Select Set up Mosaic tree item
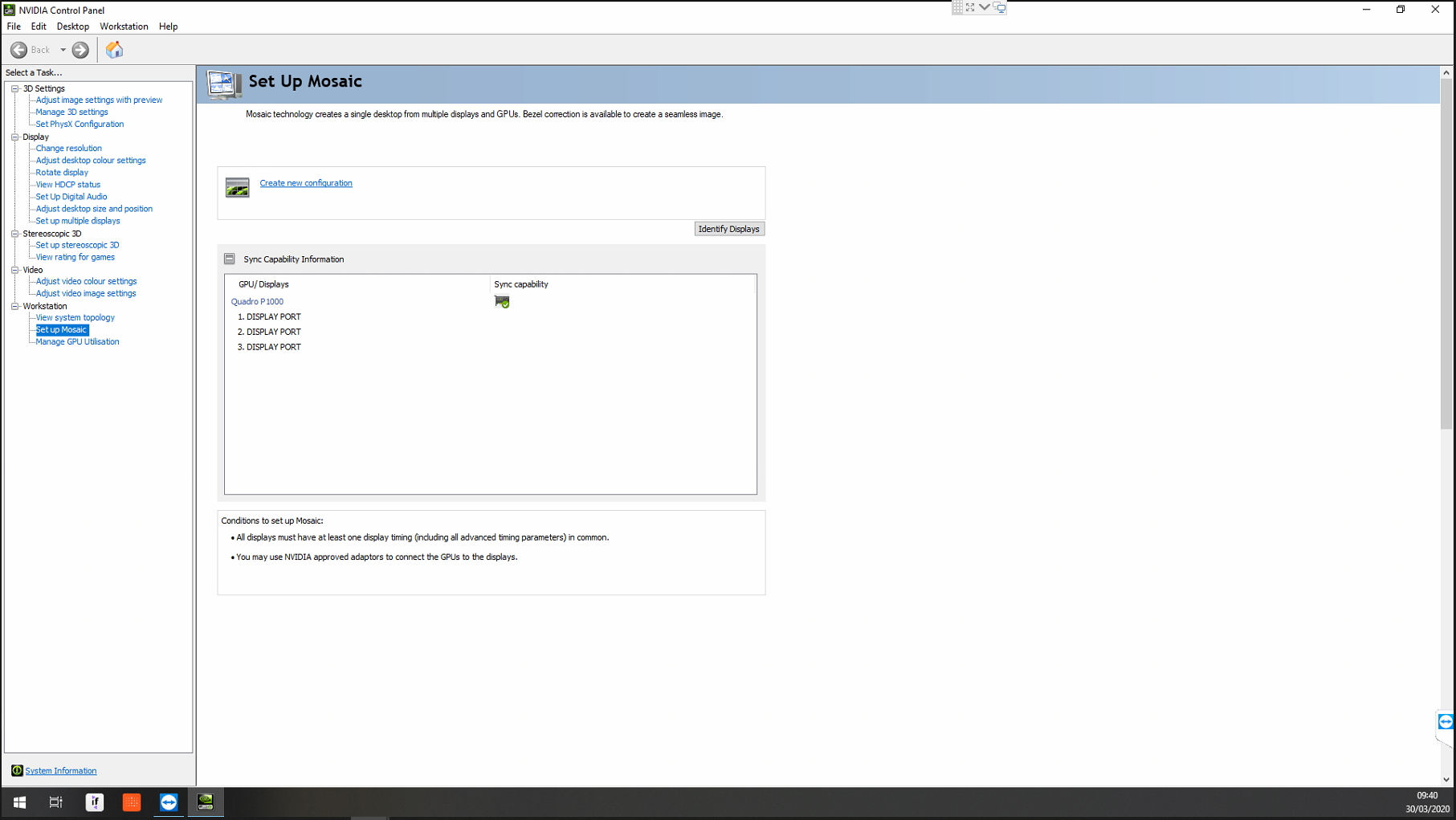The height and width of the screenshot is (820, 1456). point(61,329)
